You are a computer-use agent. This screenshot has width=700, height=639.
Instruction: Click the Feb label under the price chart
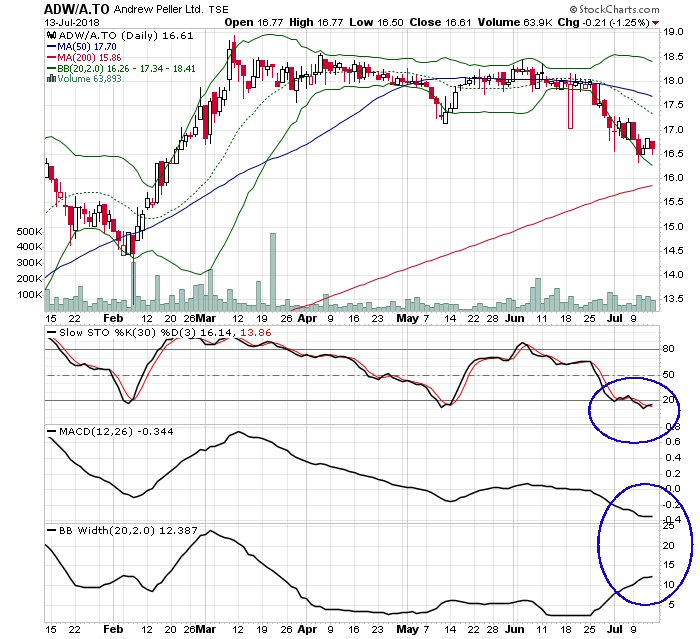[112, 318]
